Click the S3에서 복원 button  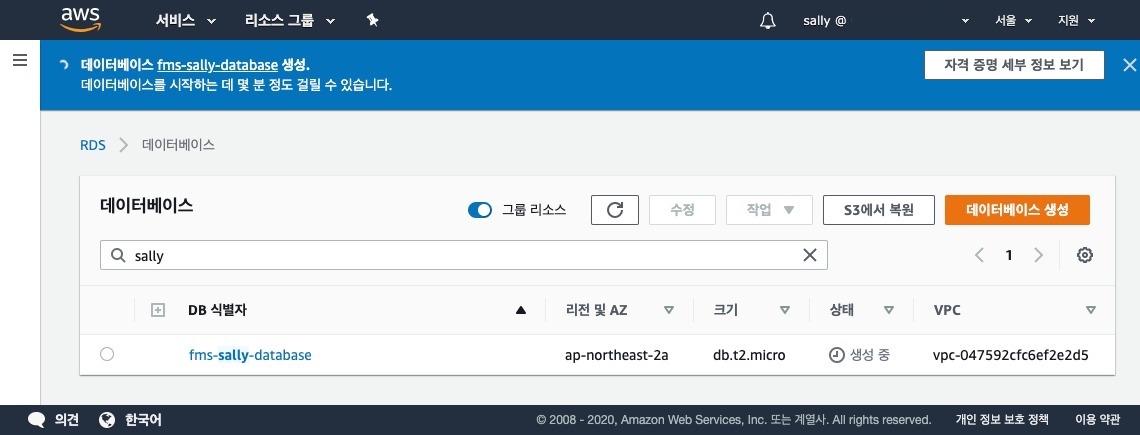tap(878, 210)
